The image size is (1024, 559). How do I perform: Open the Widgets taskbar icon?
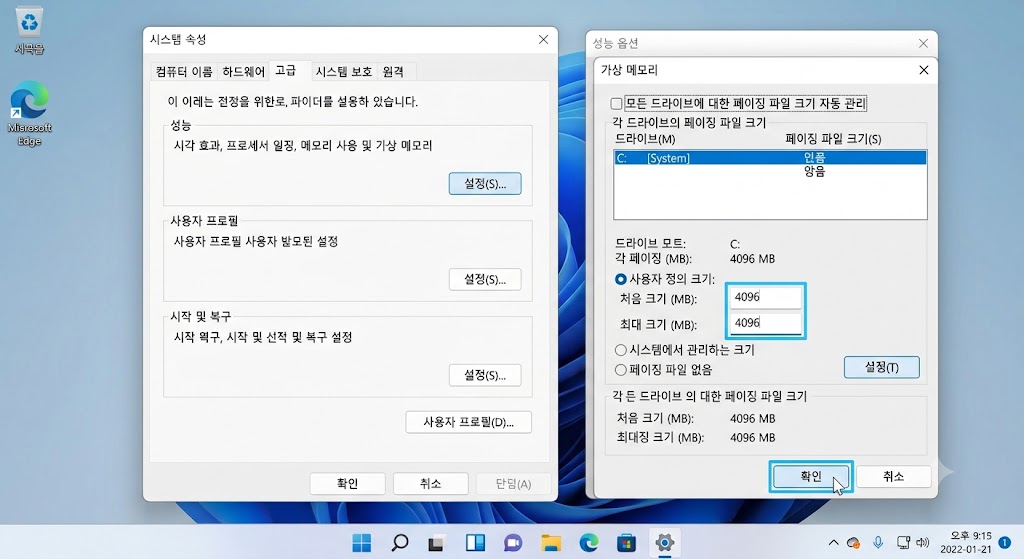pos(475,543)
